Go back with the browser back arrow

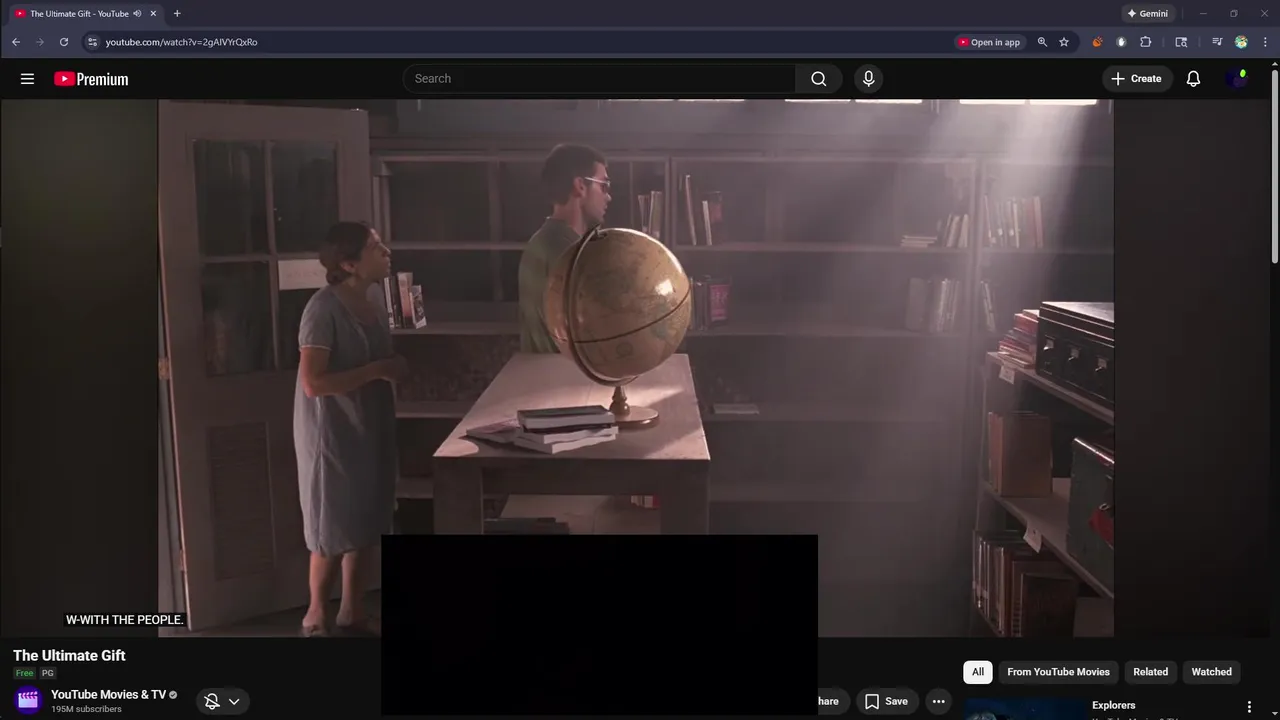tap(16, 42)
